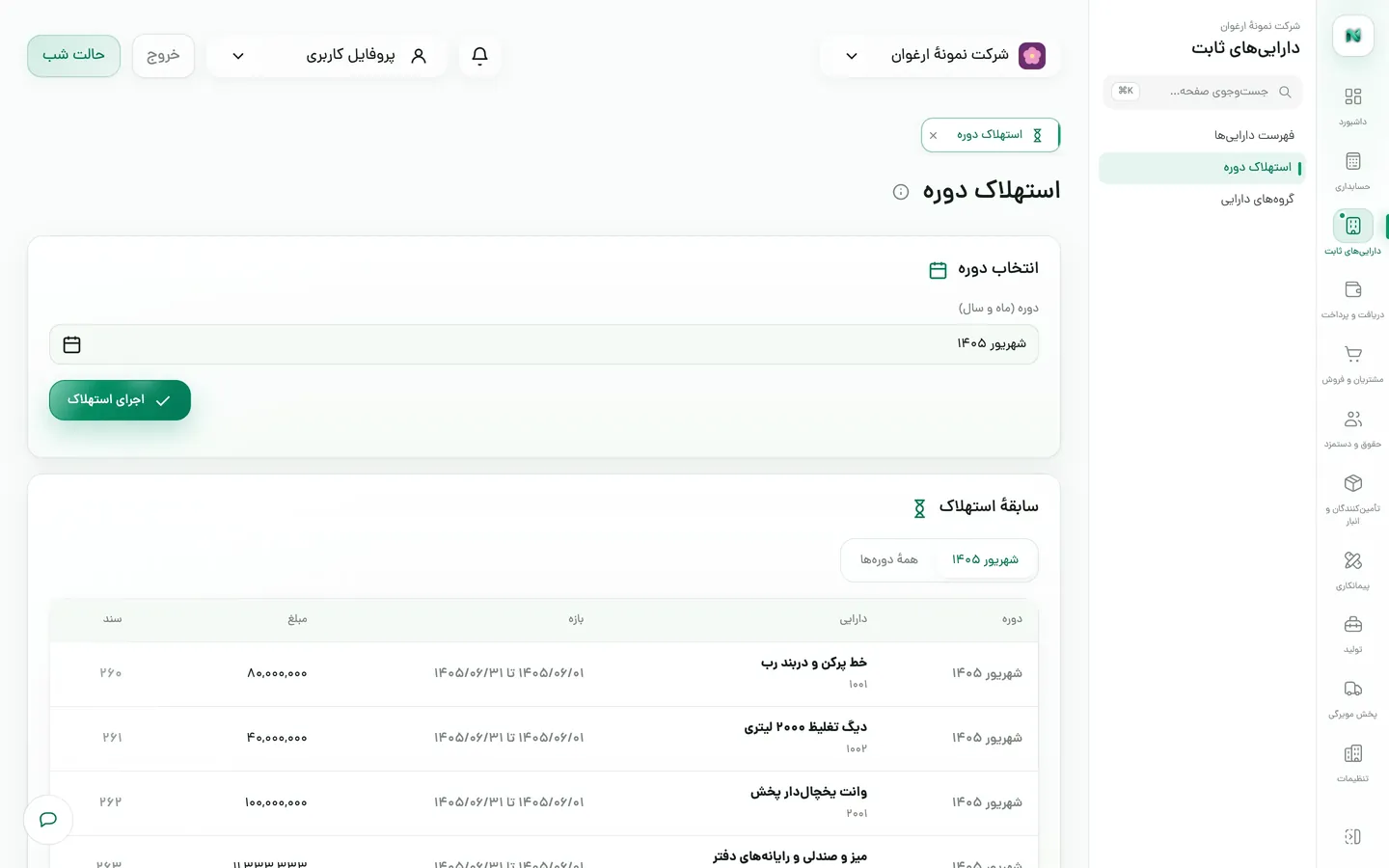Open the پیمانکاری sidebar icon
The image size is (1389, 868).
[x=1352, y=560]
